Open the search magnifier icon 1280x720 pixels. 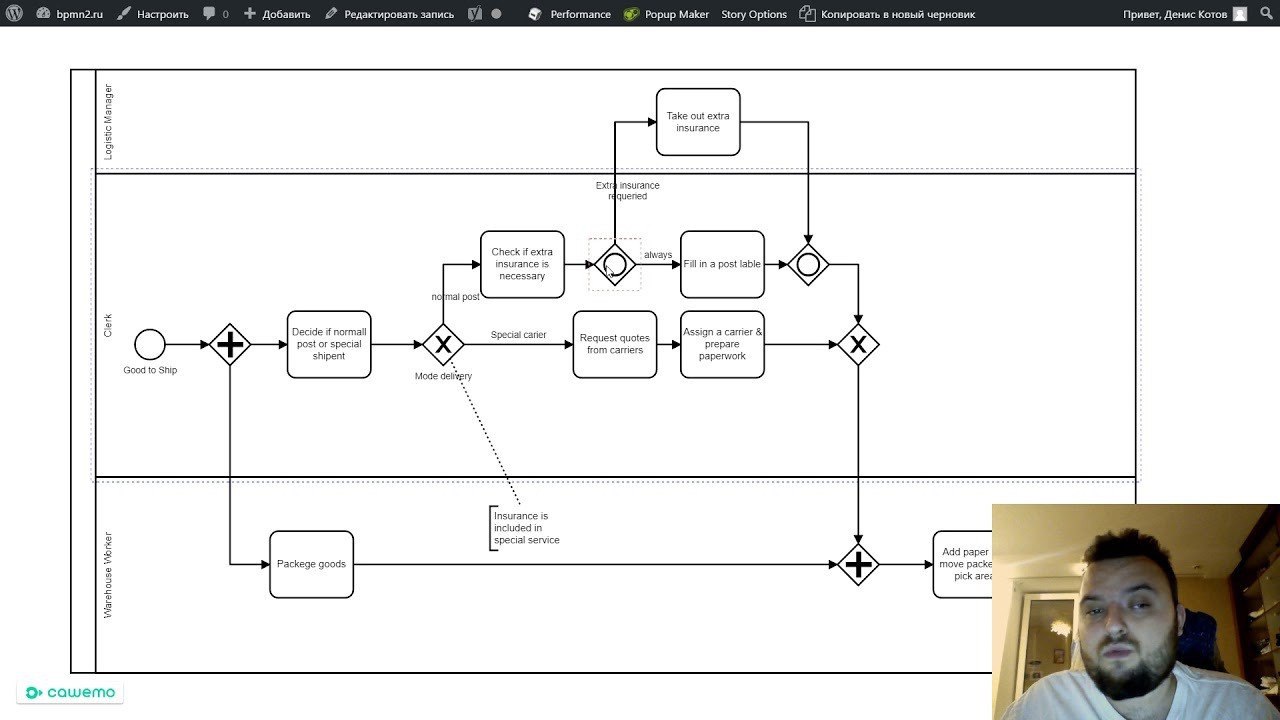1265,14
